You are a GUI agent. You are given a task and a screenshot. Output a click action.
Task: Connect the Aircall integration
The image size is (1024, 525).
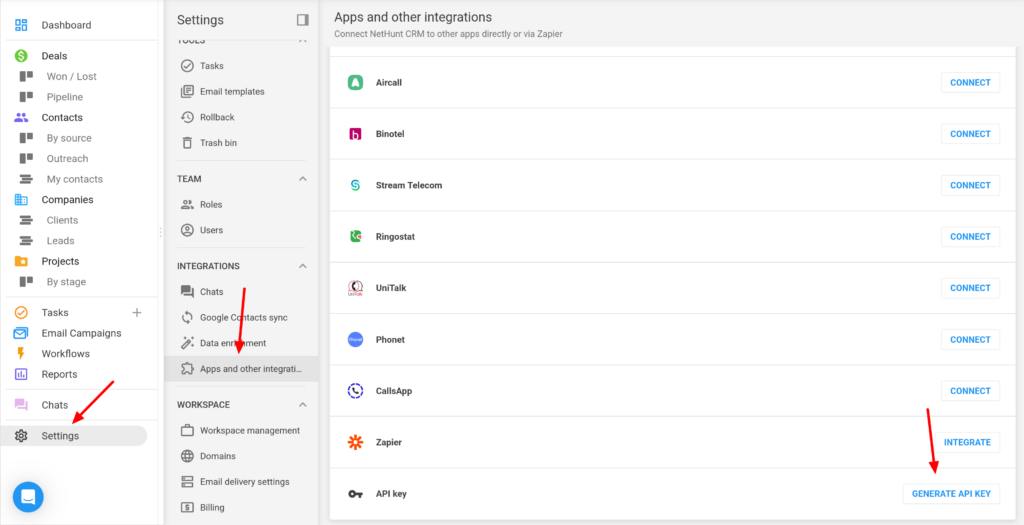click(x=970, y=82)
